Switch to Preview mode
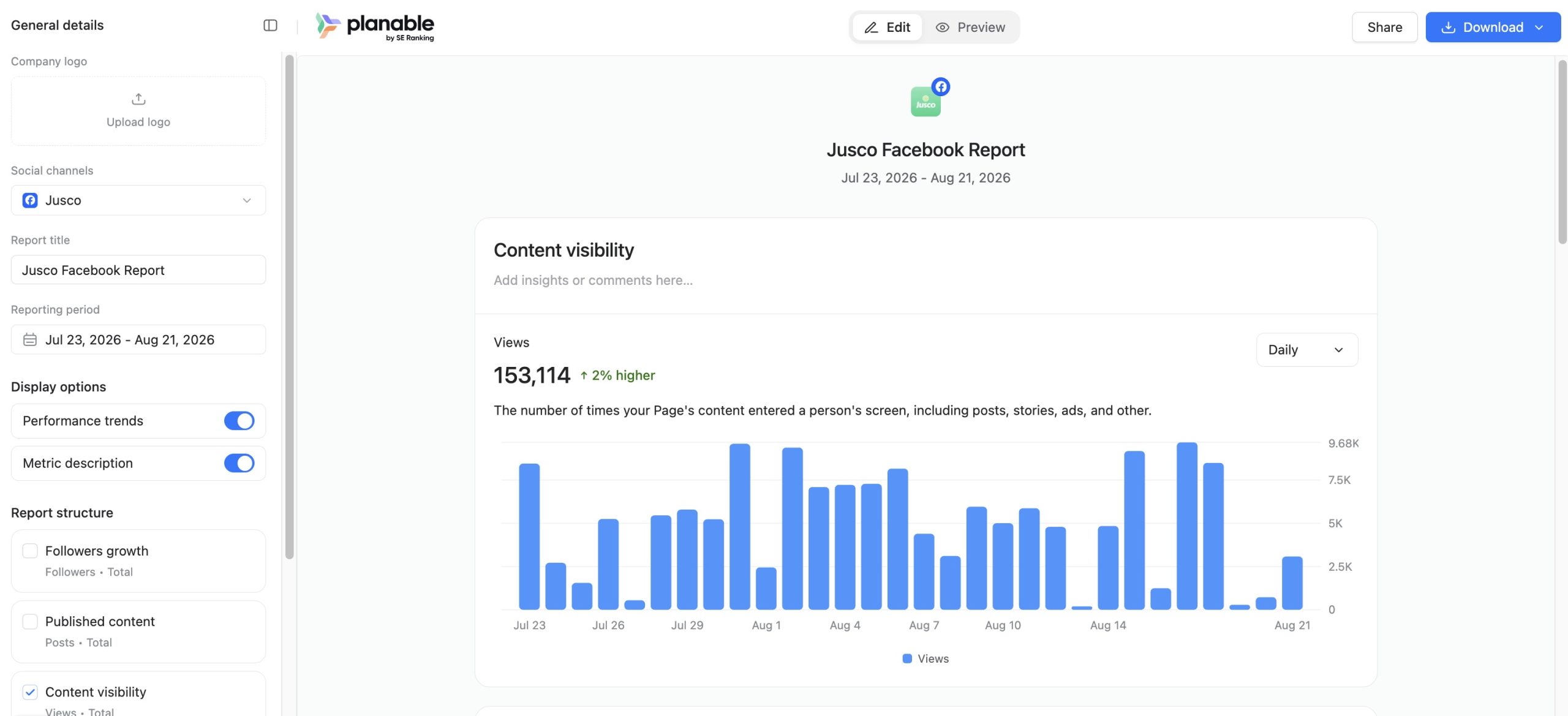Screen dimensions: 1568x716 (970, 28)
